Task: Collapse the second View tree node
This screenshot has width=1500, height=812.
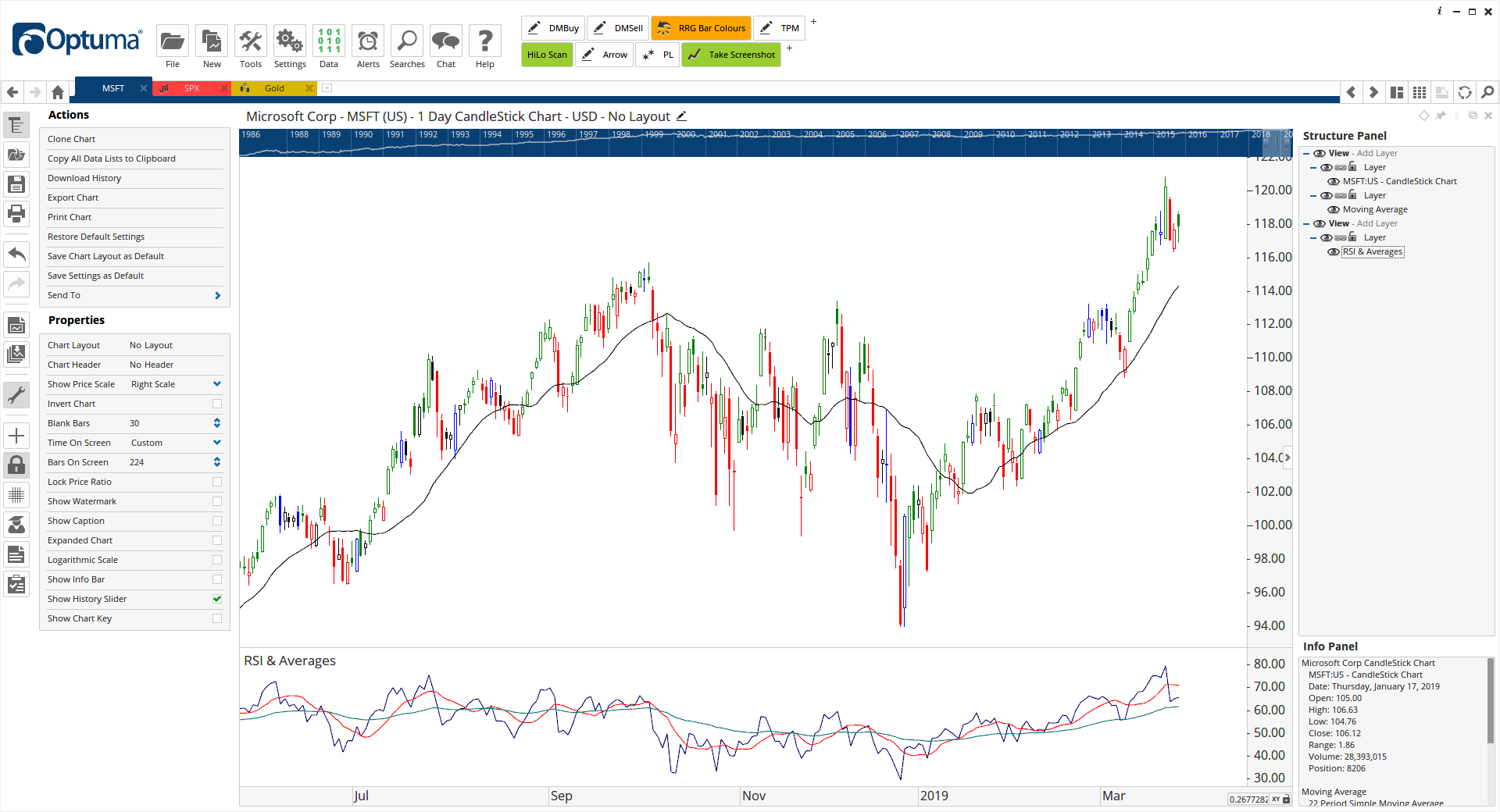Action: (x=1306, y=223)
